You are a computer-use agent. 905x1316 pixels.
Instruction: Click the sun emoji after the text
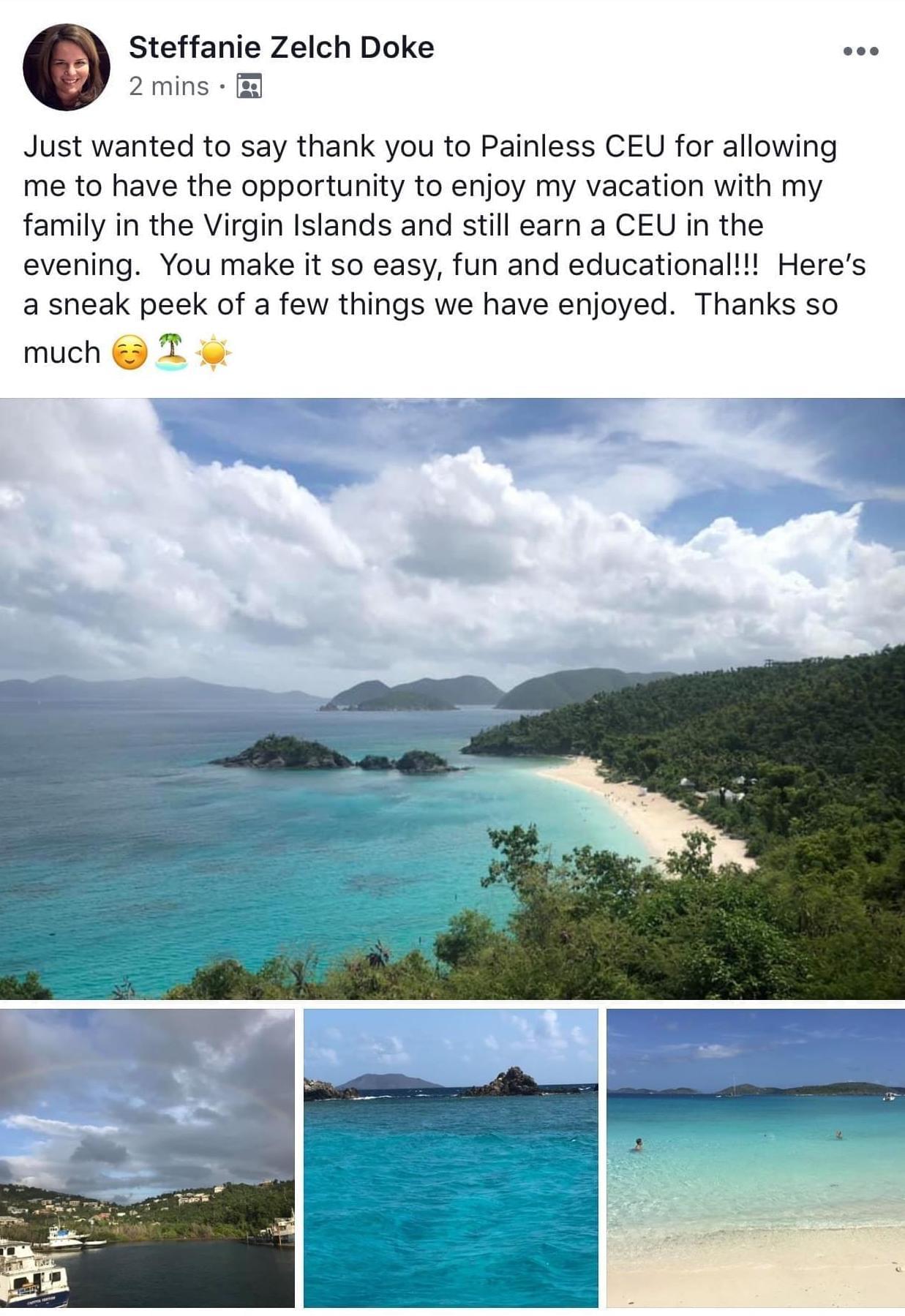(x=214, y=353)
